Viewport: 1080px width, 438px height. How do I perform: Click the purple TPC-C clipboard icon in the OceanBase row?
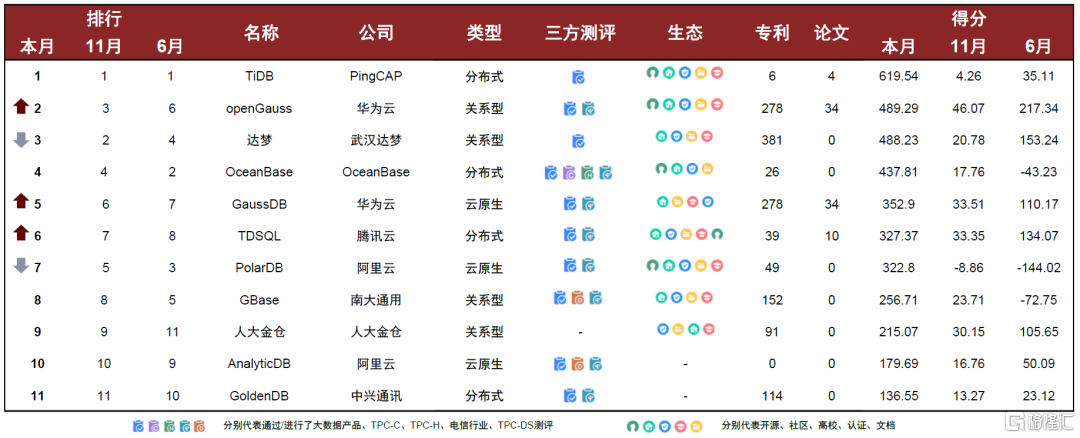569,173
